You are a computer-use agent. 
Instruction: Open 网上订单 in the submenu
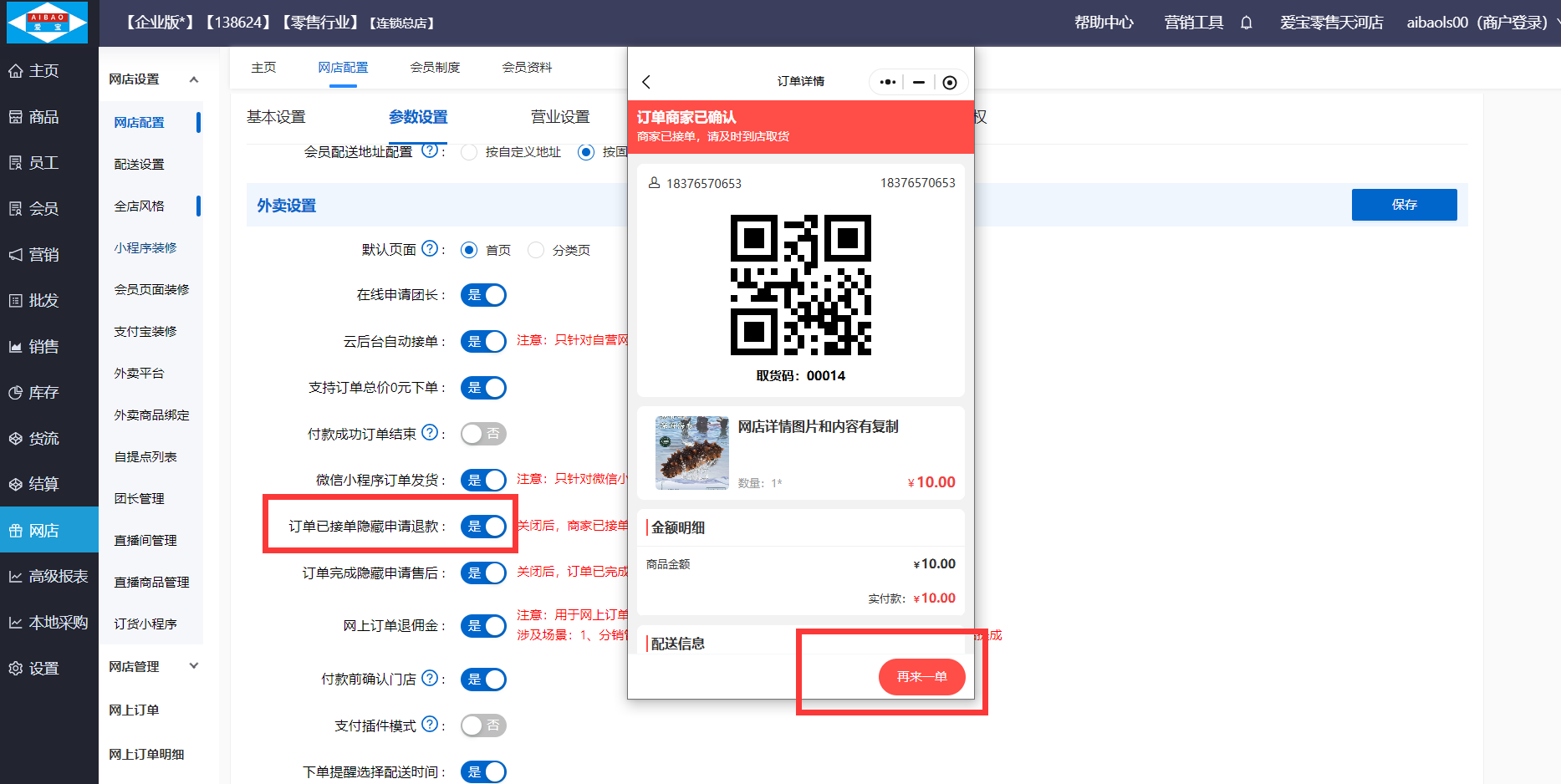[x=134, y=710]
